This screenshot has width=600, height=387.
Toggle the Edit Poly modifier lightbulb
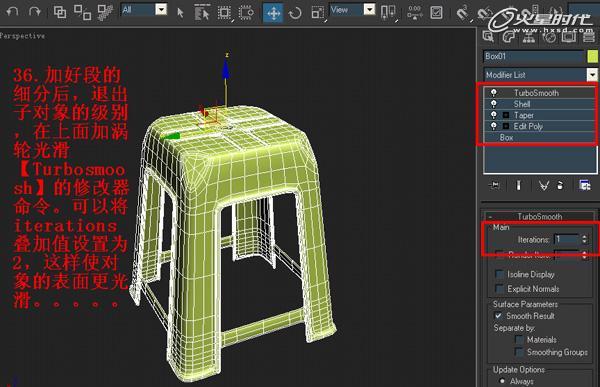pos(494,126)
